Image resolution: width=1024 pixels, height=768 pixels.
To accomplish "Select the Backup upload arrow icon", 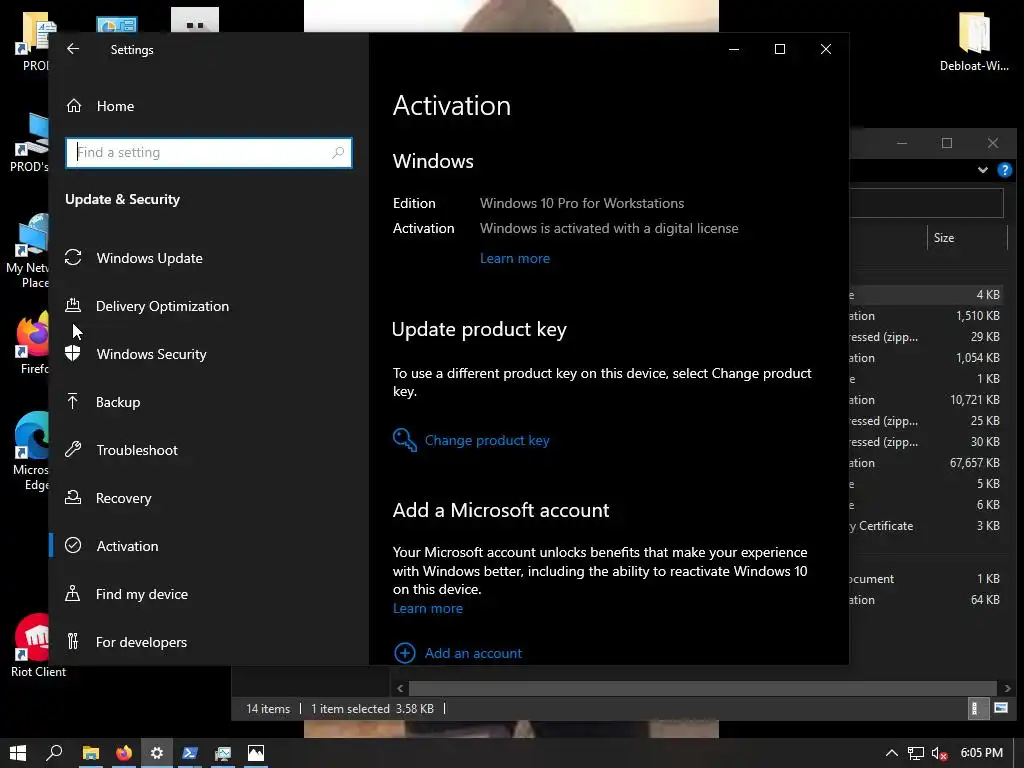I will [x=72, y=401].
